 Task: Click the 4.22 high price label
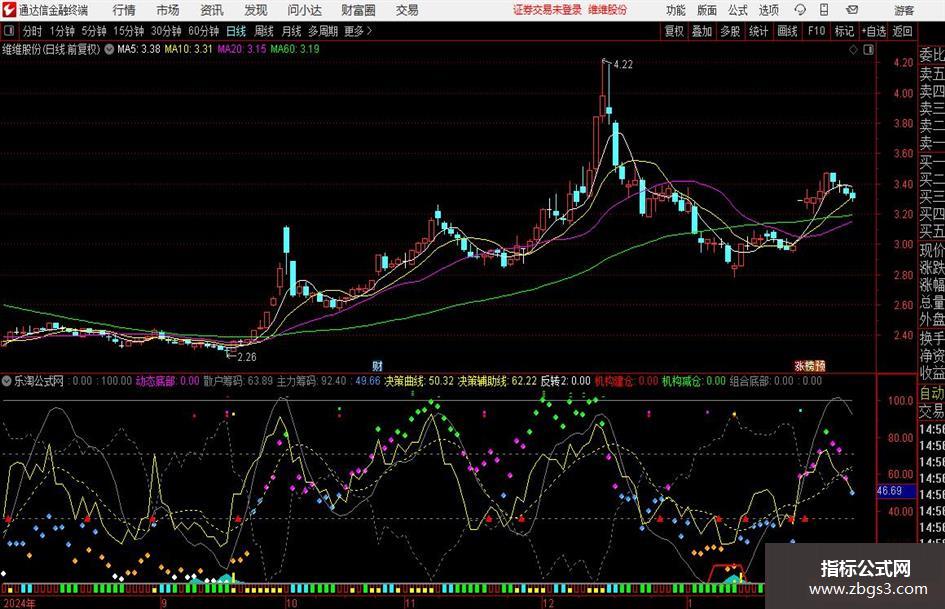[623, 65]
